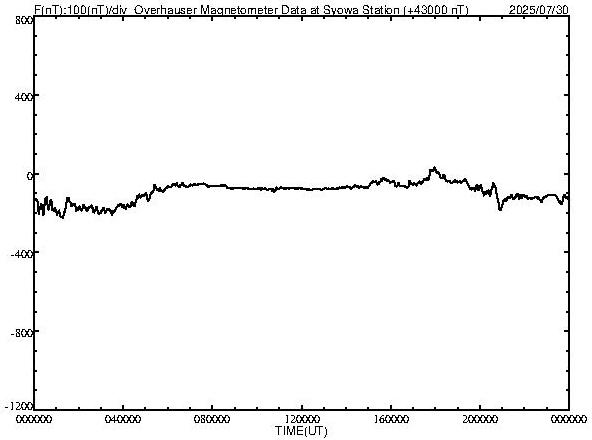592x440 pixels.
Task: Click the 040000 time axis label
Action: (x=124, y=419)
